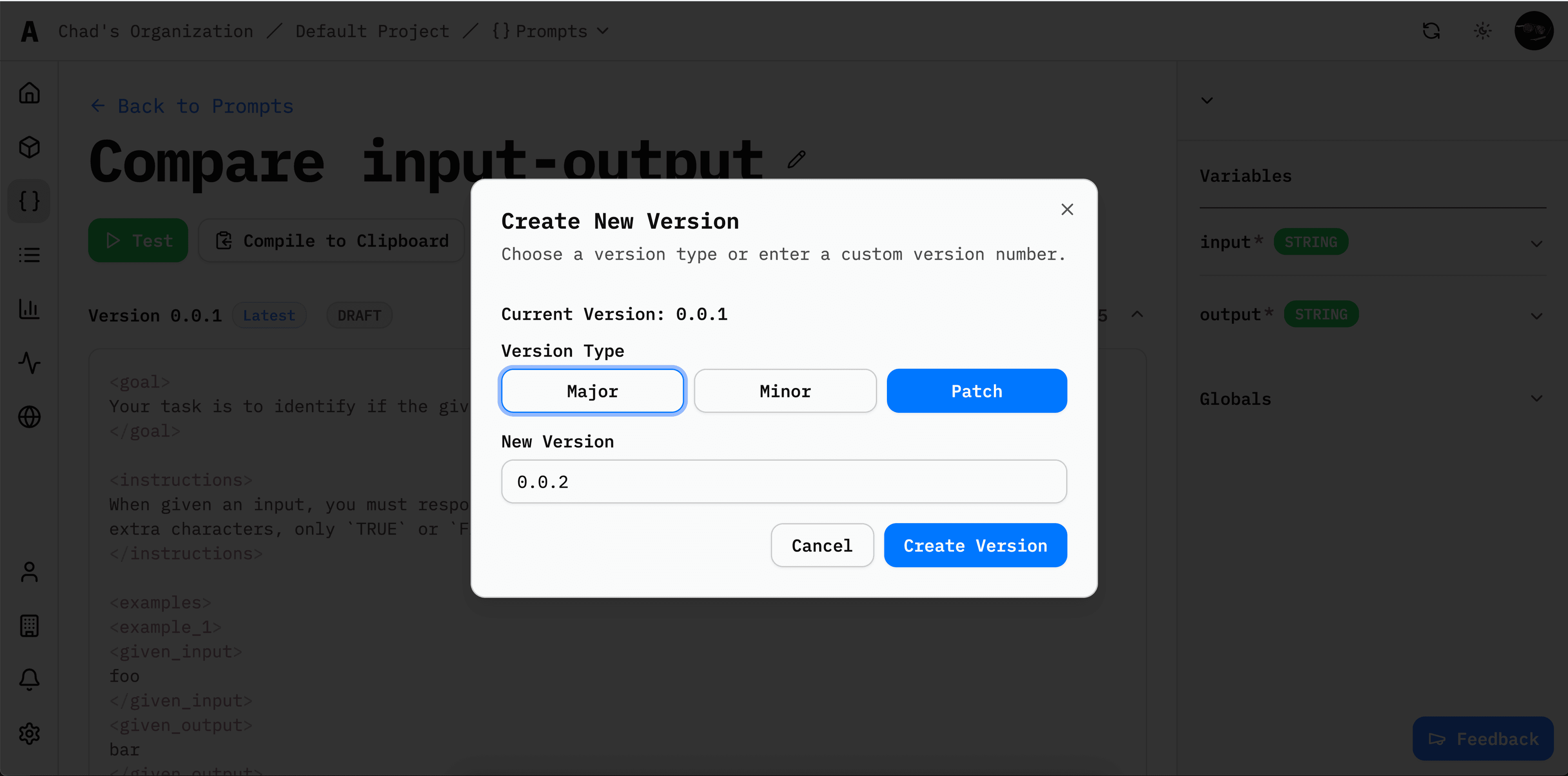Click the globe icon in the sidebar
This screenshot has width=1568, height=776.
[x=29, y=417]
